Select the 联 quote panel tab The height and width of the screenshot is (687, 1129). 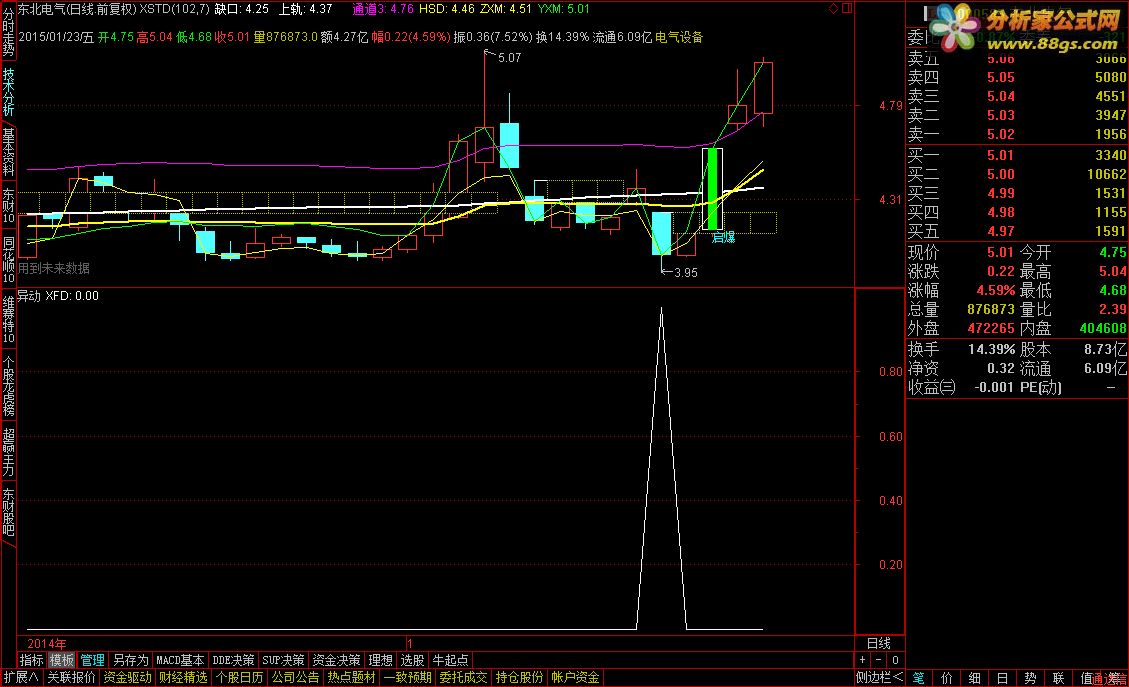point(1058,678)
